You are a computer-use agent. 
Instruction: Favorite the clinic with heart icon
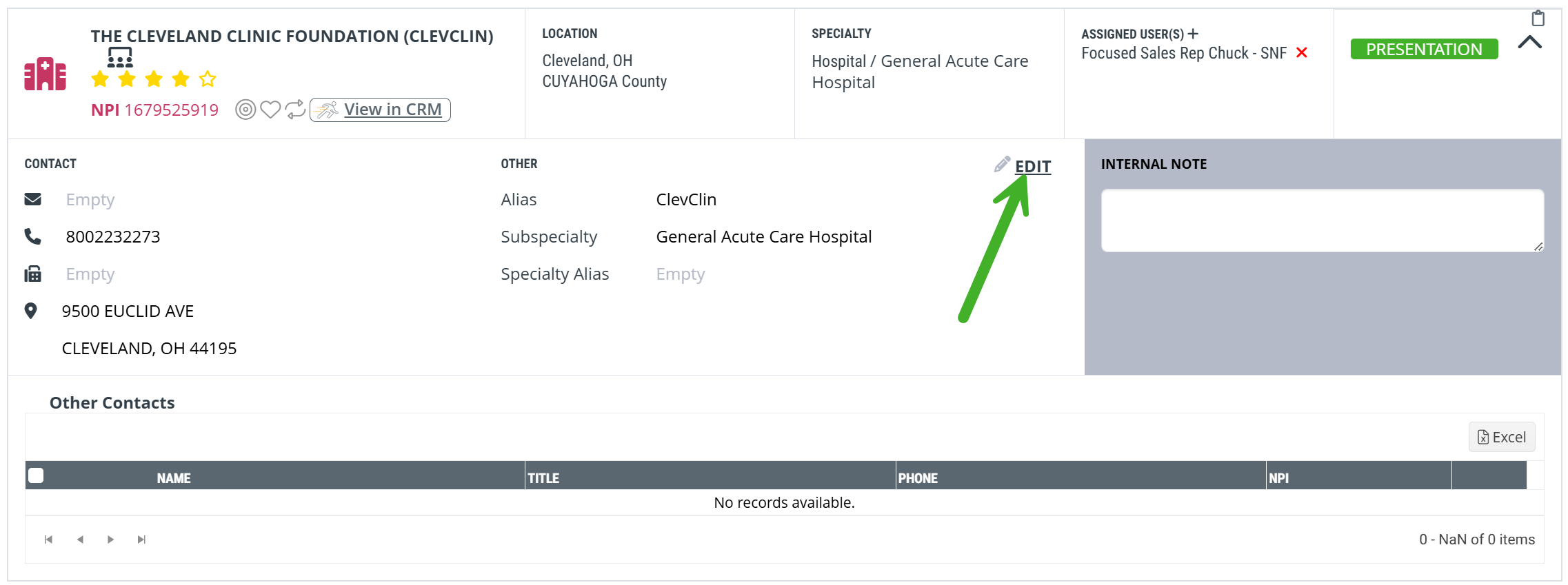coord(270,110)
